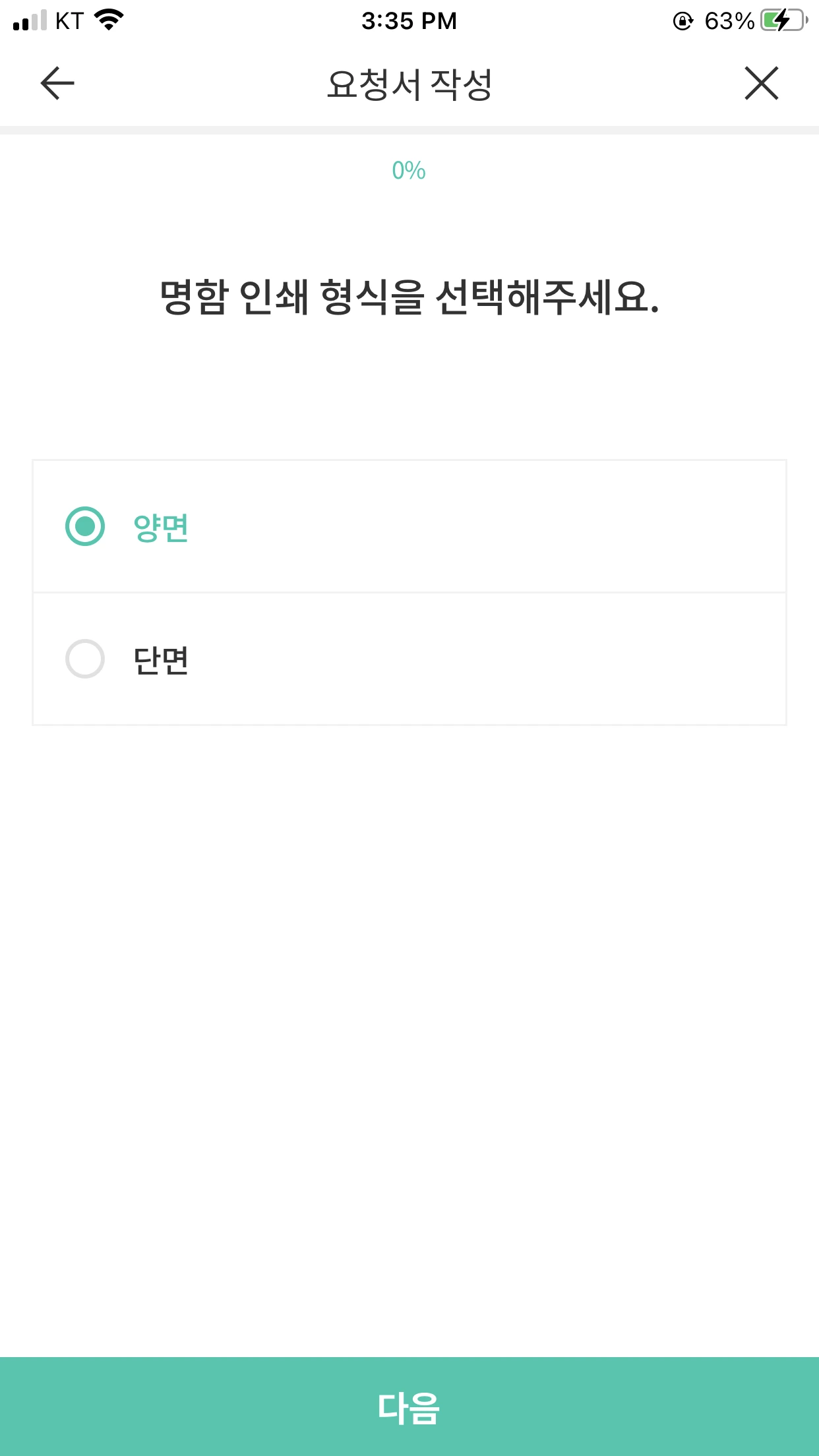Tap the 다음 button to continue

click(x=409, y=1407)
